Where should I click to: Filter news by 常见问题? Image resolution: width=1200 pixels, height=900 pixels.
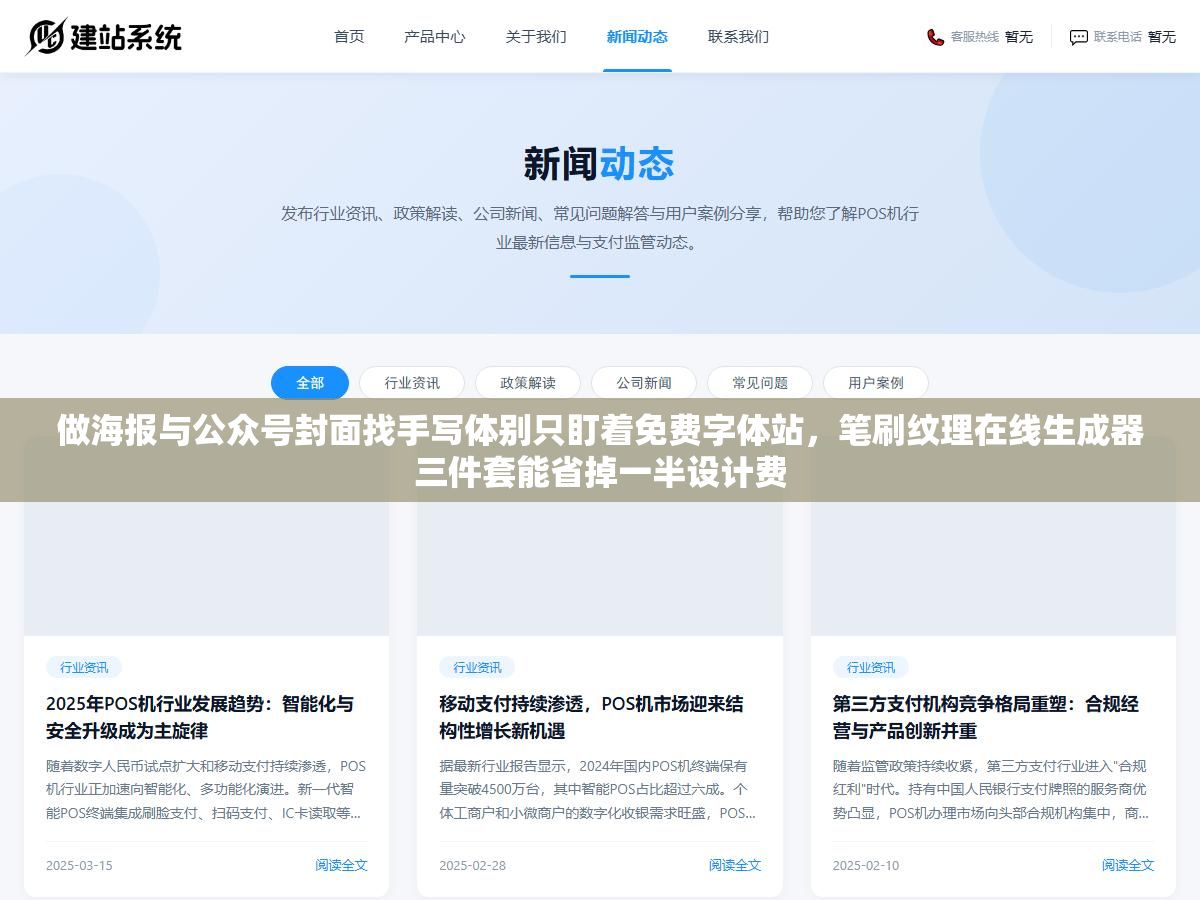(760, 383)
